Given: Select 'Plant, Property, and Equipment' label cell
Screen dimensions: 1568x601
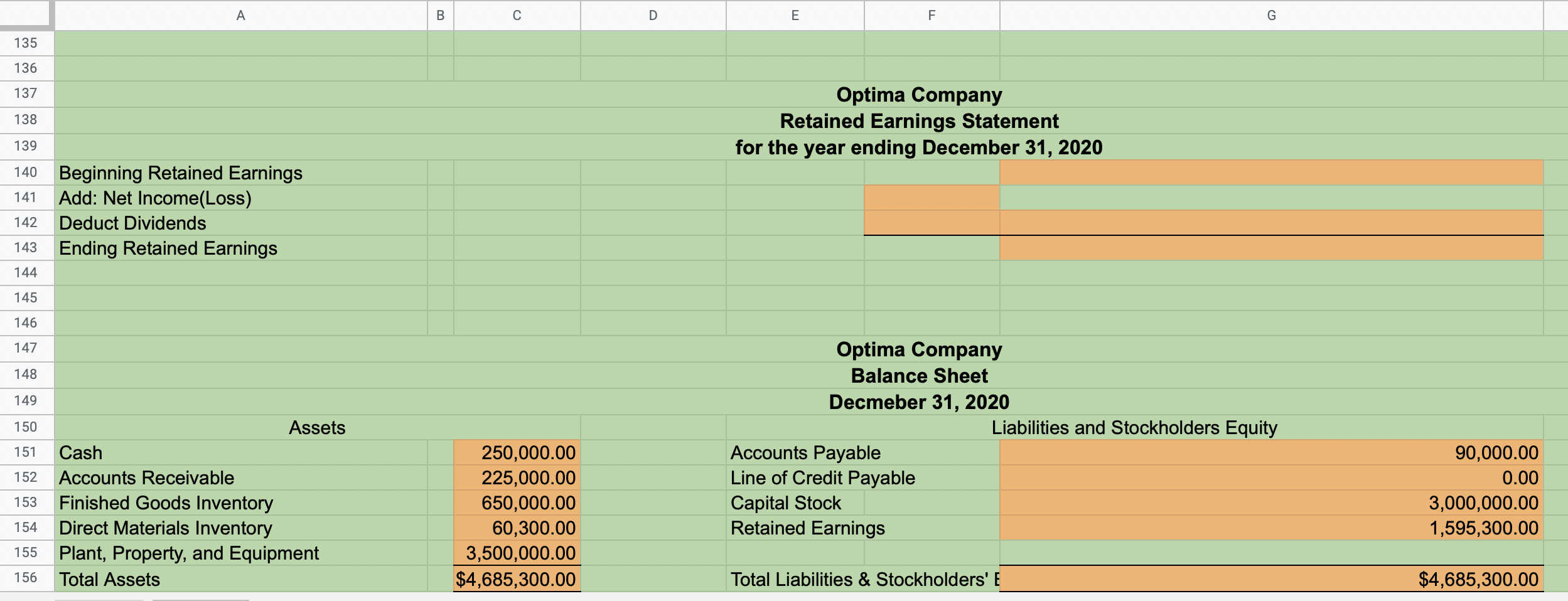Looking at the screenshot, I should click(x=241, y=553).
